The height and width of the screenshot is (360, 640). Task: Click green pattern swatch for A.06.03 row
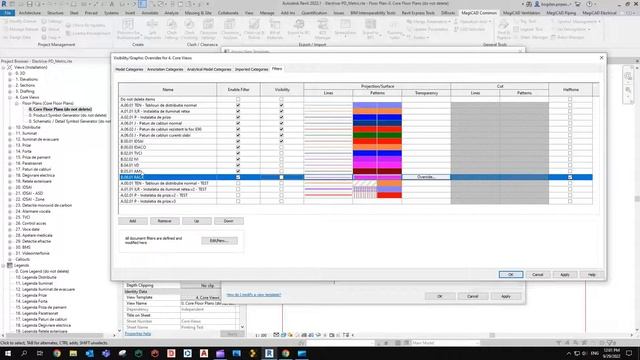click(x=377, y=135)
